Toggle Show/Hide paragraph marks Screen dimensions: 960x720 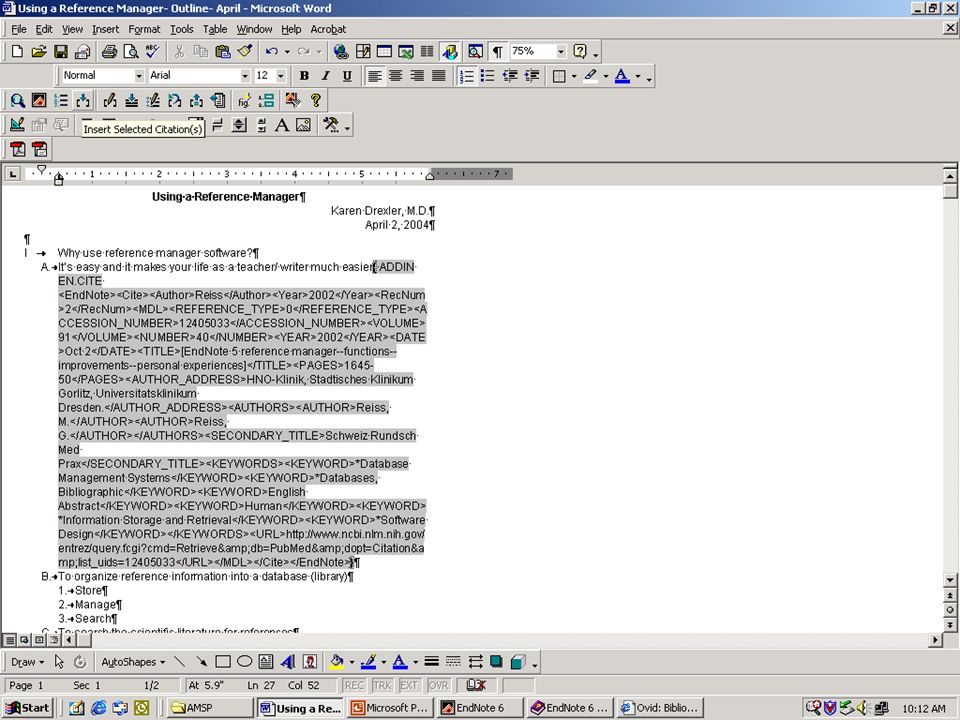pos(497,51)
